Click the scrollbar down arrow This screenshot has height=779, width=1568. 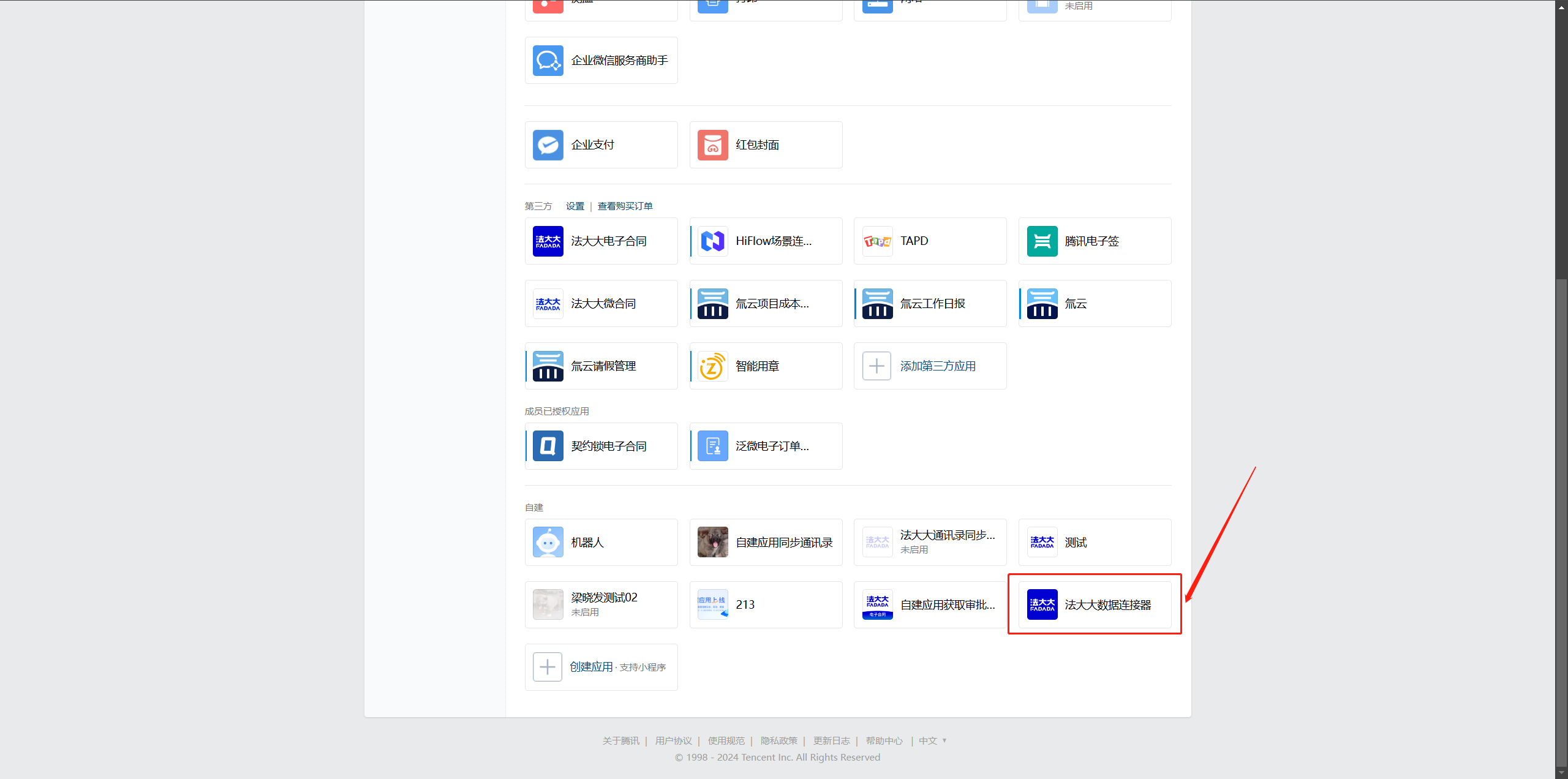1561,773
